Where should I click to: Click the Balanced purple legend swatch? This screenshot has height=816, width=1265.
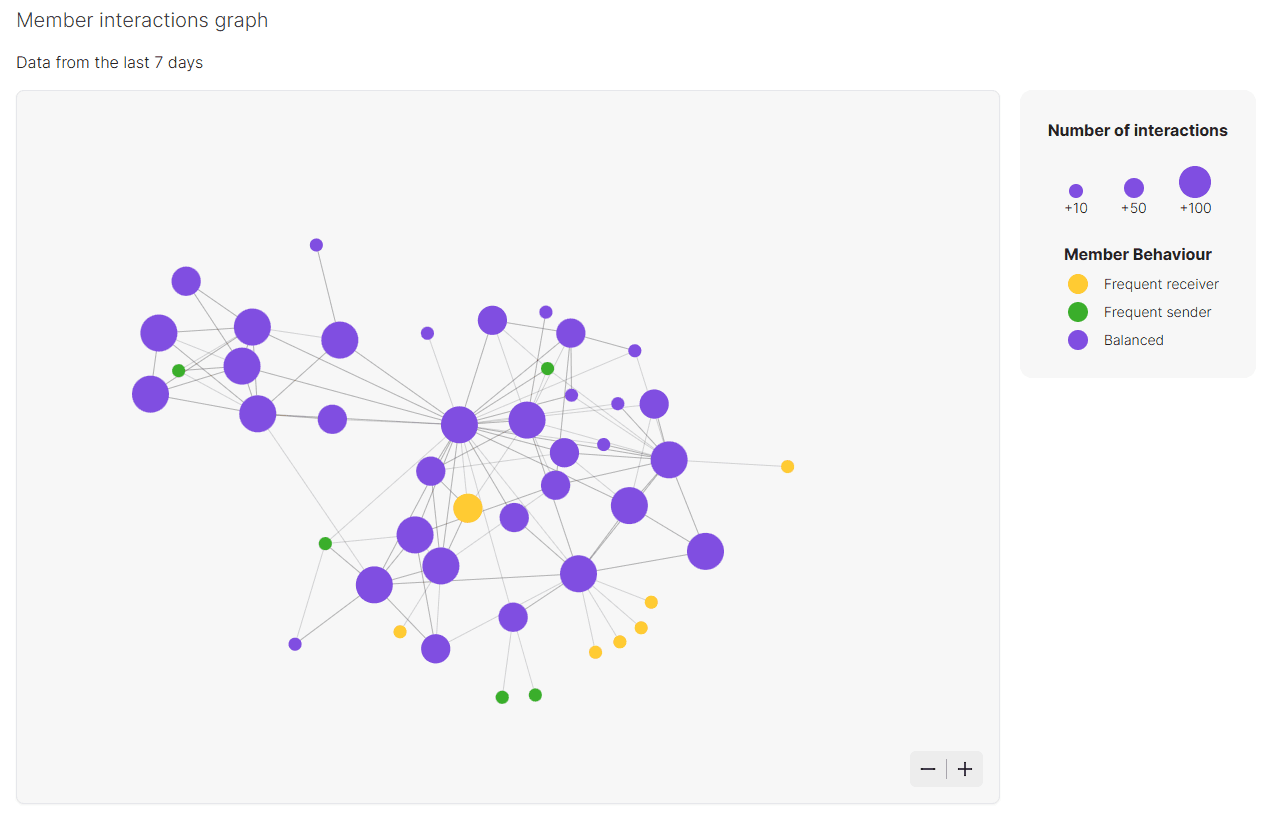[1078, 340]
